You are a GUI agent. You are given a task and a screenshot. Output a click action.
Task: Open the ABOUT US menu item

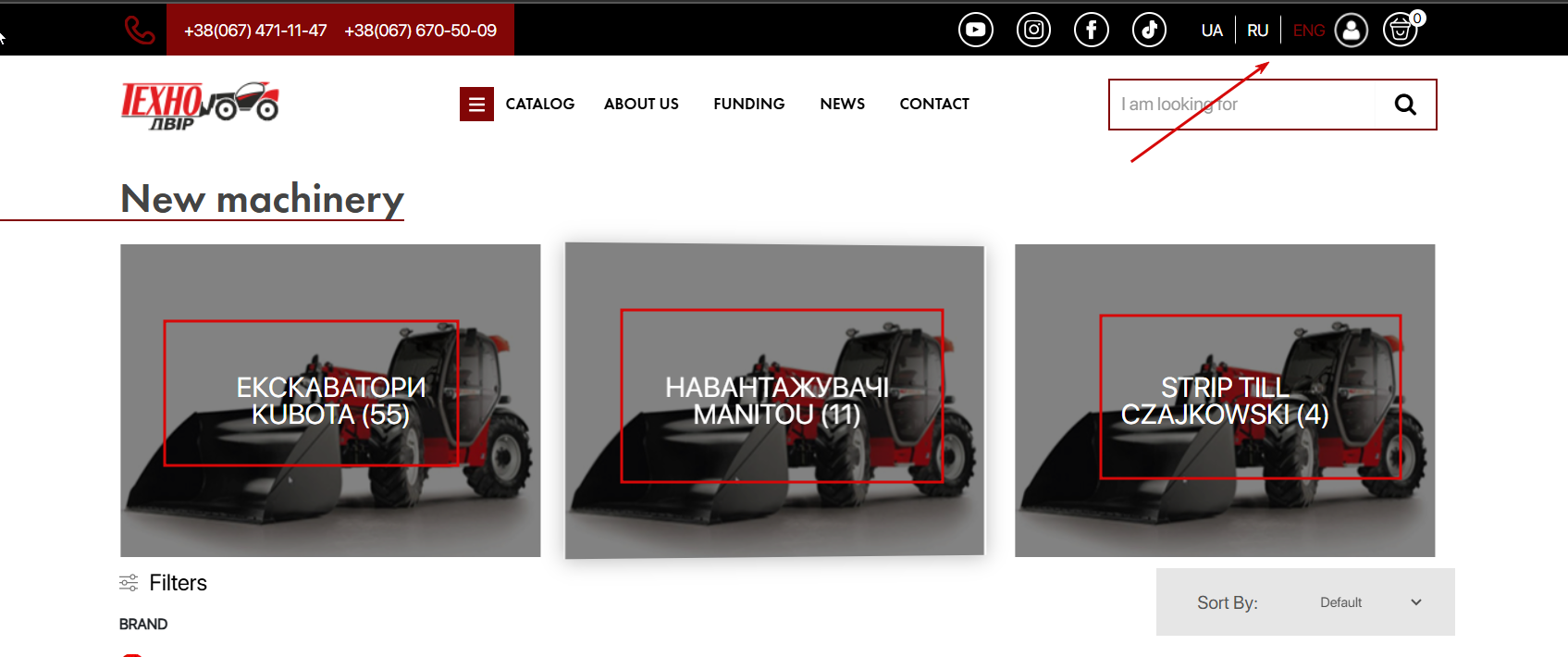pyautogui.click(x=641, y=104)
